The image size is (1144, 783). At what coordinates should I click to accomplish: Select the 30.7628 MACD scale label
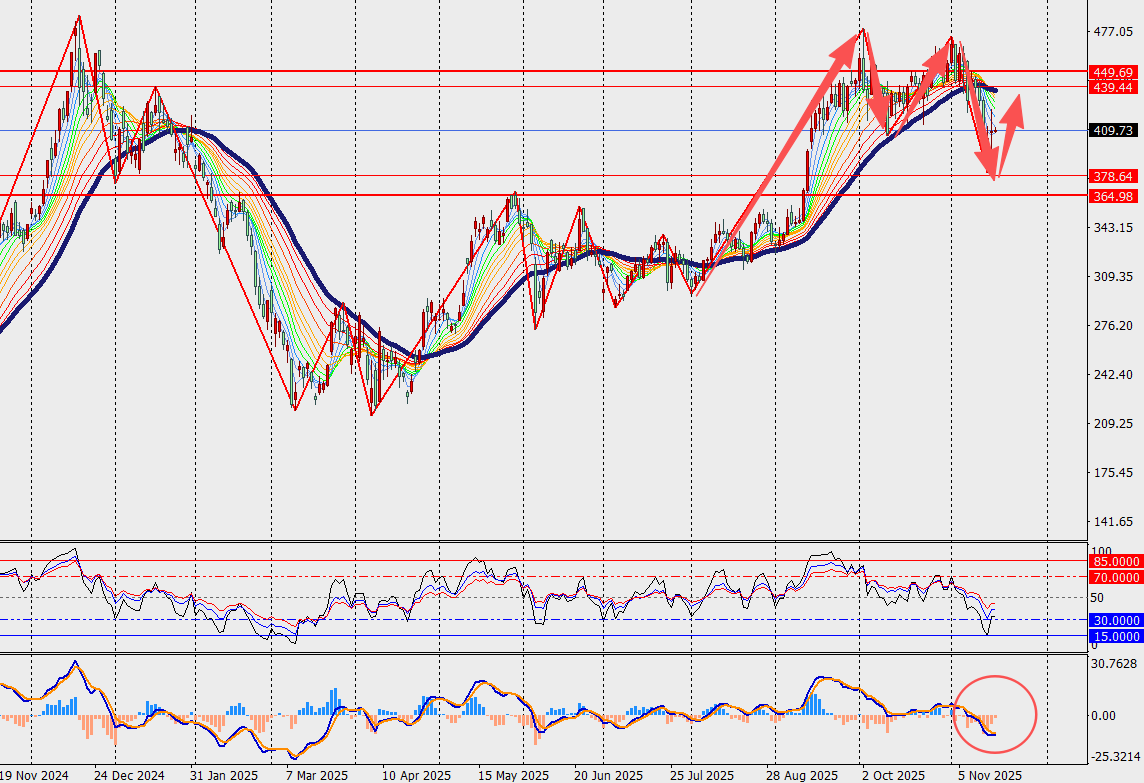[x=1115, y=664]
